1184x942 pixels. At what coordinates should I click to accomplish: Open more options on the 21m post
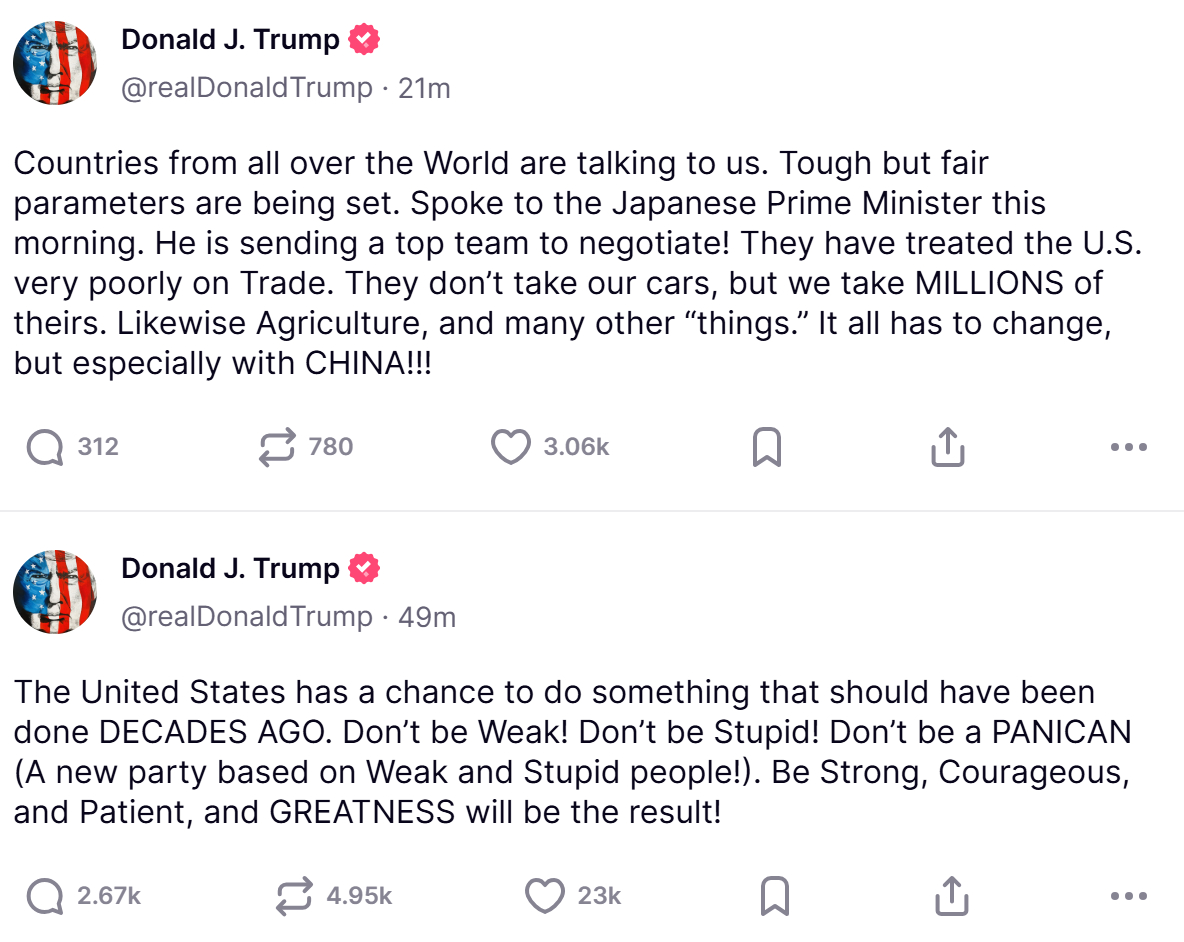pos(1129,447)
